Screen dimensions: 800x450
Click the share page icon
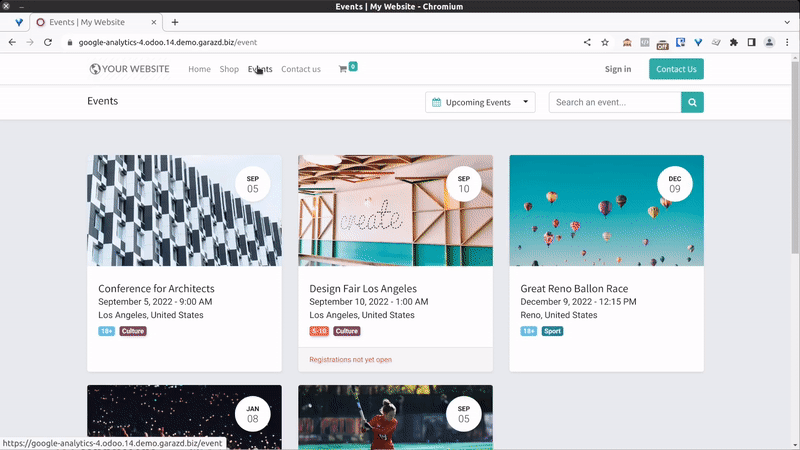587,42
